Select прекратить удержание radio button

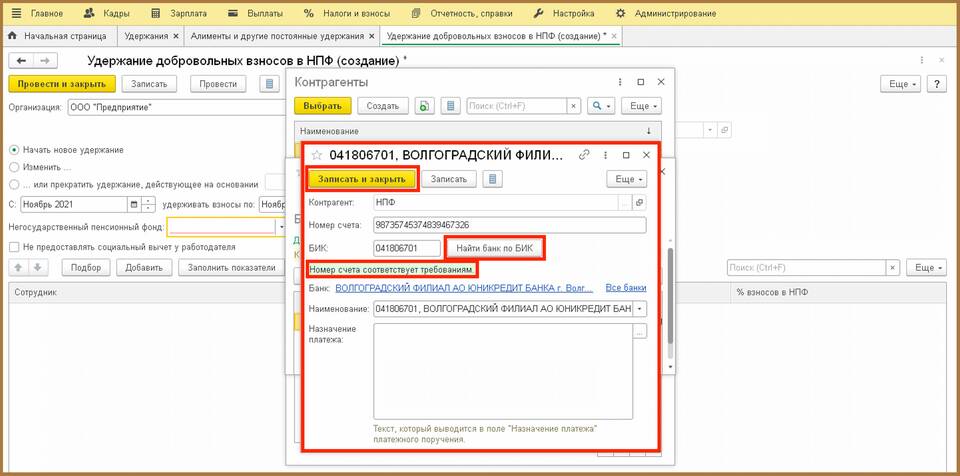click(13, 184)
